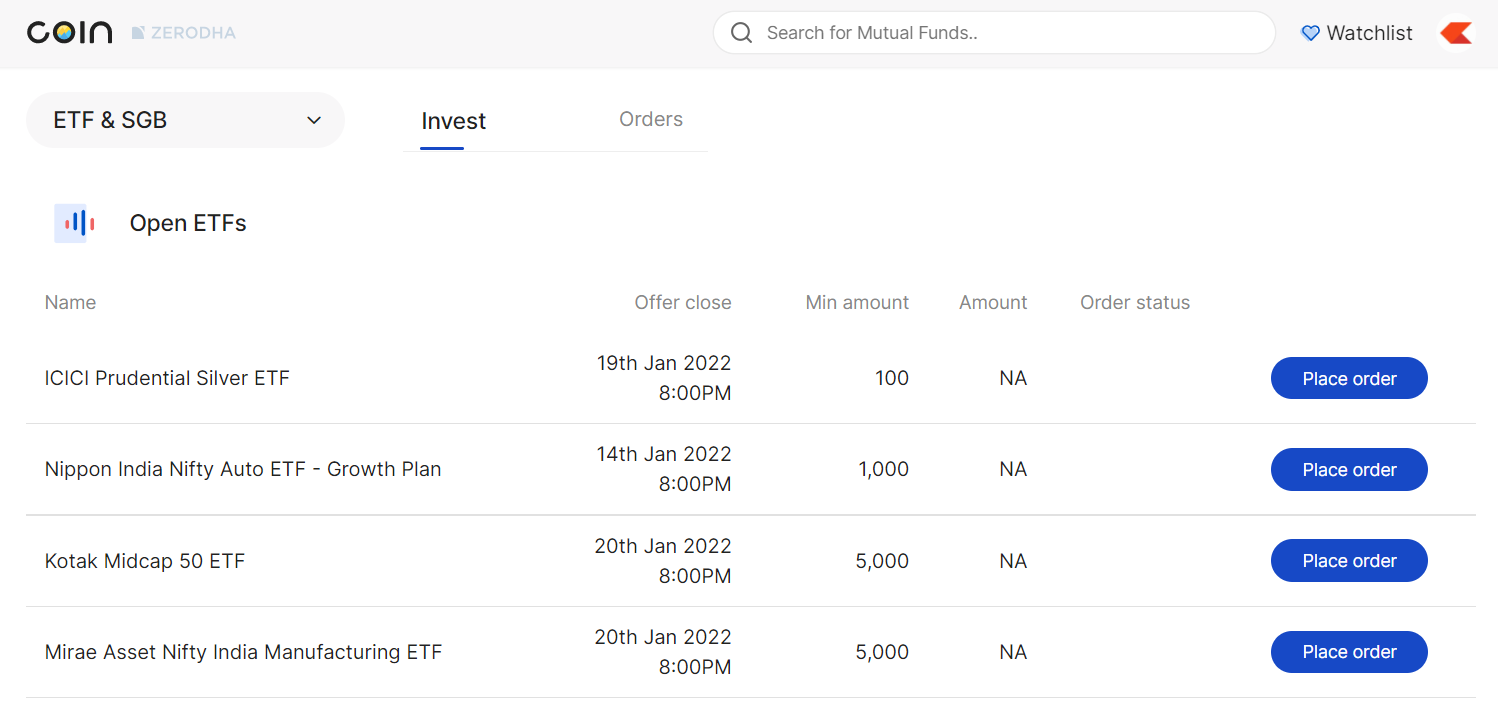1498x727 pixels.
Task: Click the Zerodha brand logo
Action: click(184, 33)
